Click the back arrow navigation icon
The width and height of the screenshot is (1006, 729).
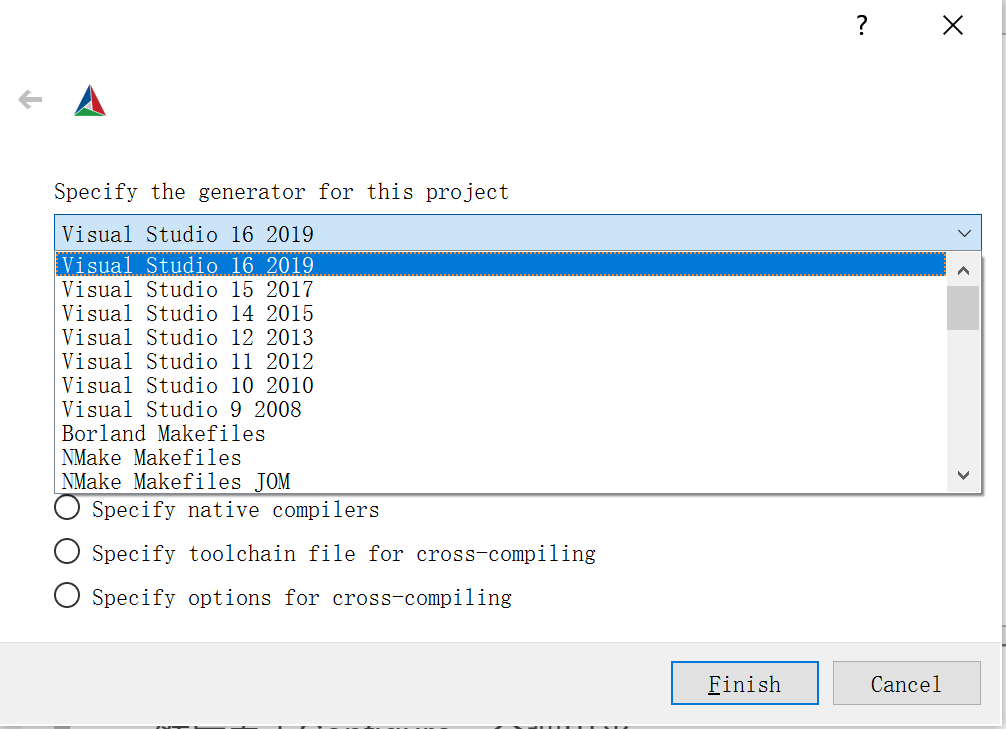pyautogui.click(x=30, y=99)
